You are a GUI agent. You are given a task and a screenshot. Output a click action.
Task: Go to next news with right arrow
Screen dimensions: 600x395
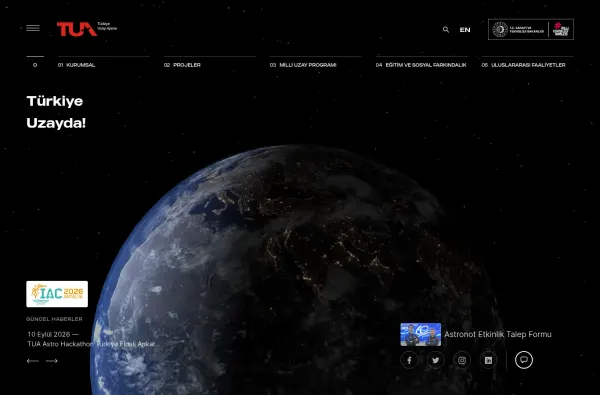click(52, 361)
